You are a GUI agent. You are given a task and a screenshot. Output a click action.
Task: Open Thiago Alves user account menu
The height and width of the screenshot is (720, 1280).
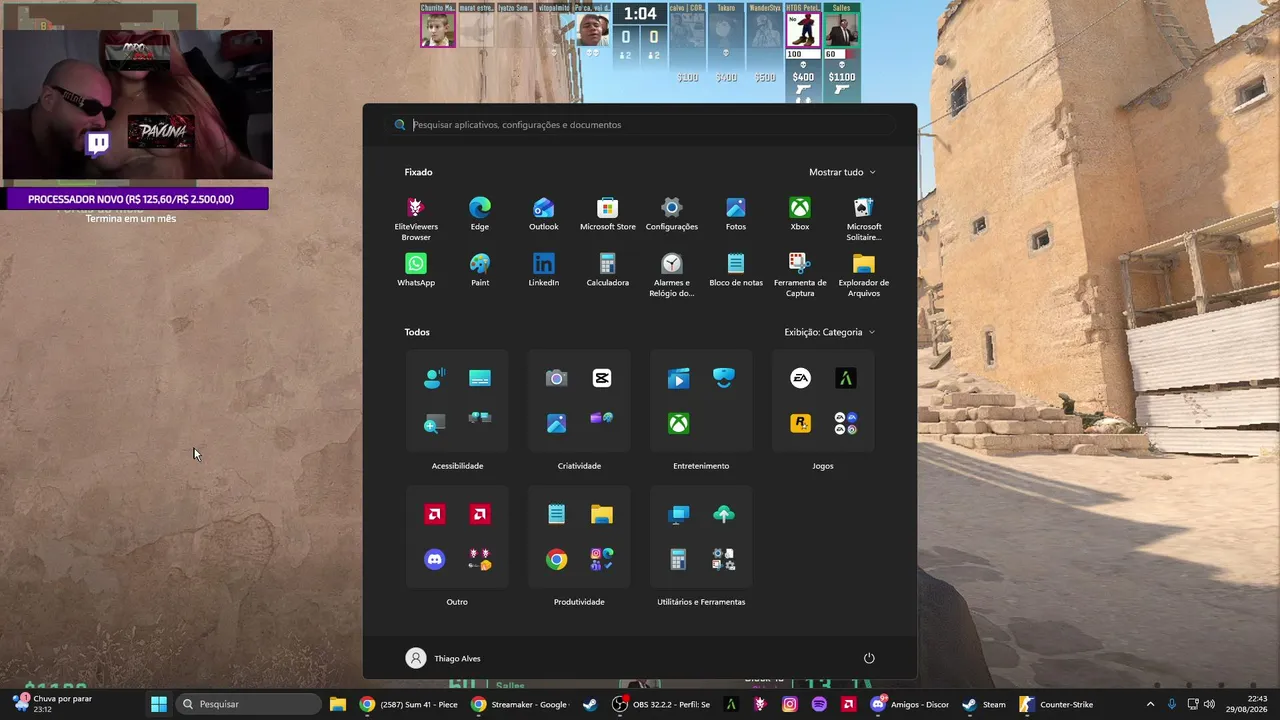(x=443, y=658)
